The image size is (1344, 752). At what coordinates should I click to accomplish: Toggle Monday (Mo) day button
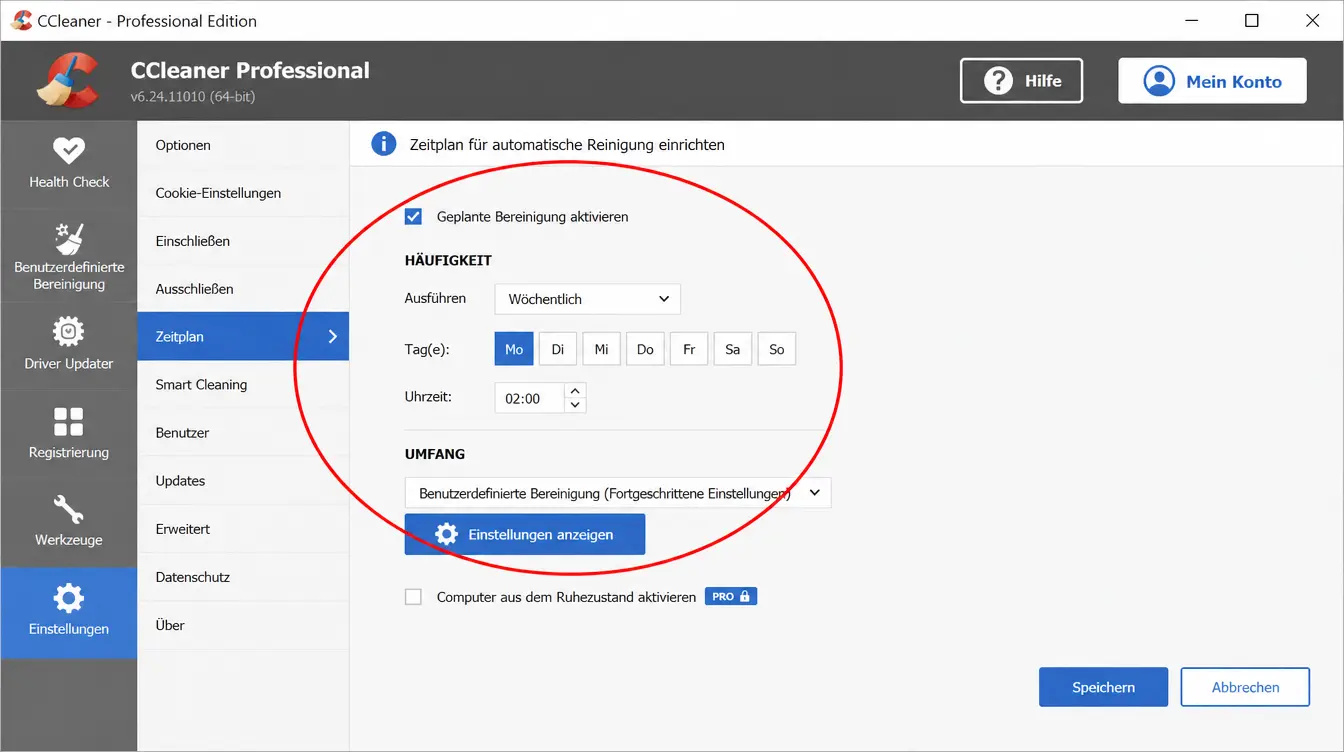[514, 349]
